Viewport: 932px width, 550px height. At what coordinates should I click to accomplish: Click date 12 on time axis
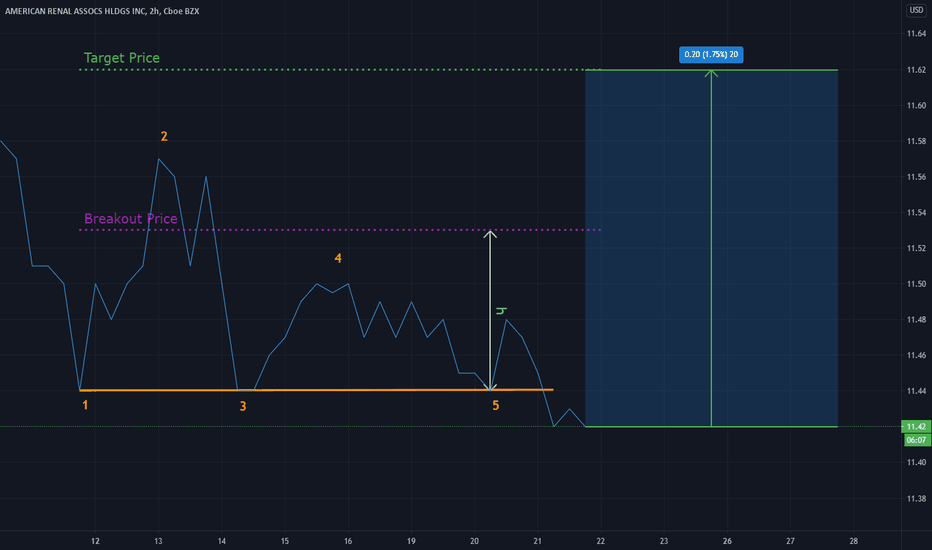click(x=95, y=541)
